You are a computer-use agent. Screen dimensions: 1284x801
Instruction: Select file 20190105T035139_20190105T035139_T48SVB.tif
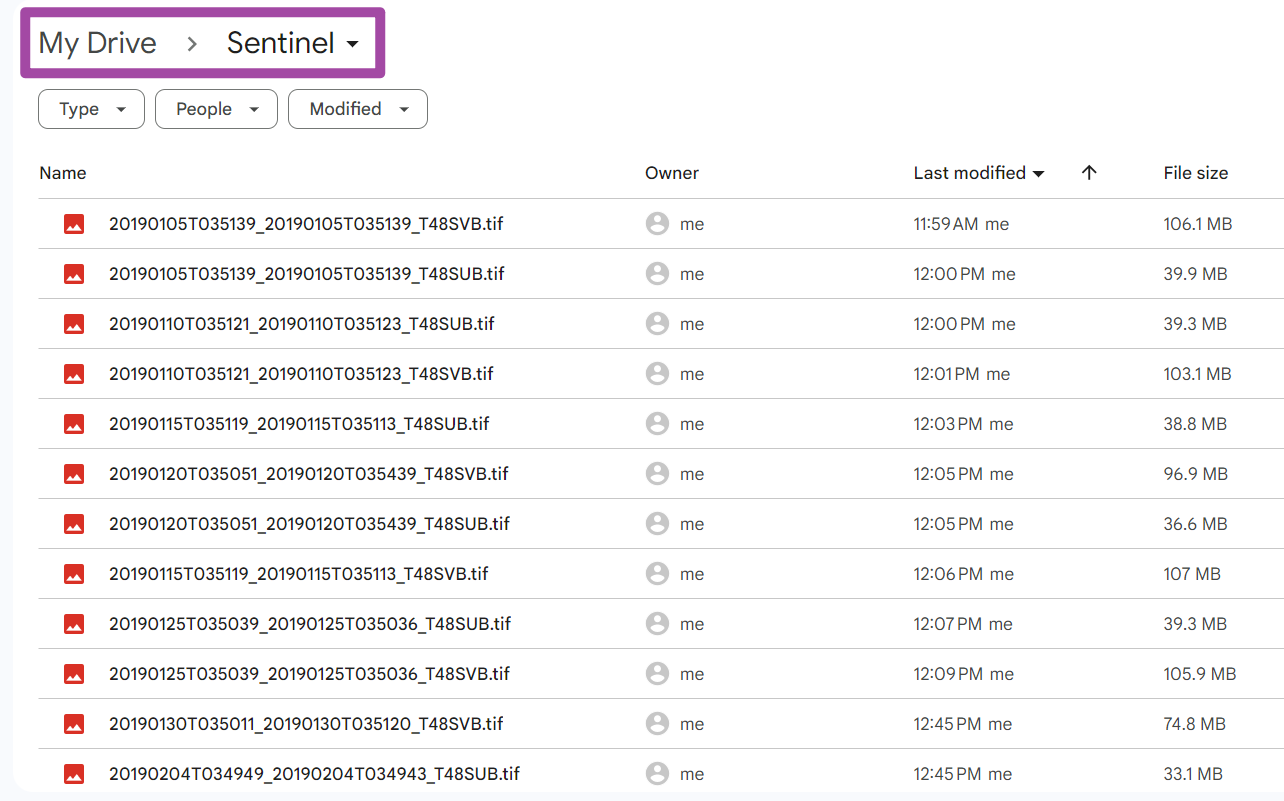[306, 224]
